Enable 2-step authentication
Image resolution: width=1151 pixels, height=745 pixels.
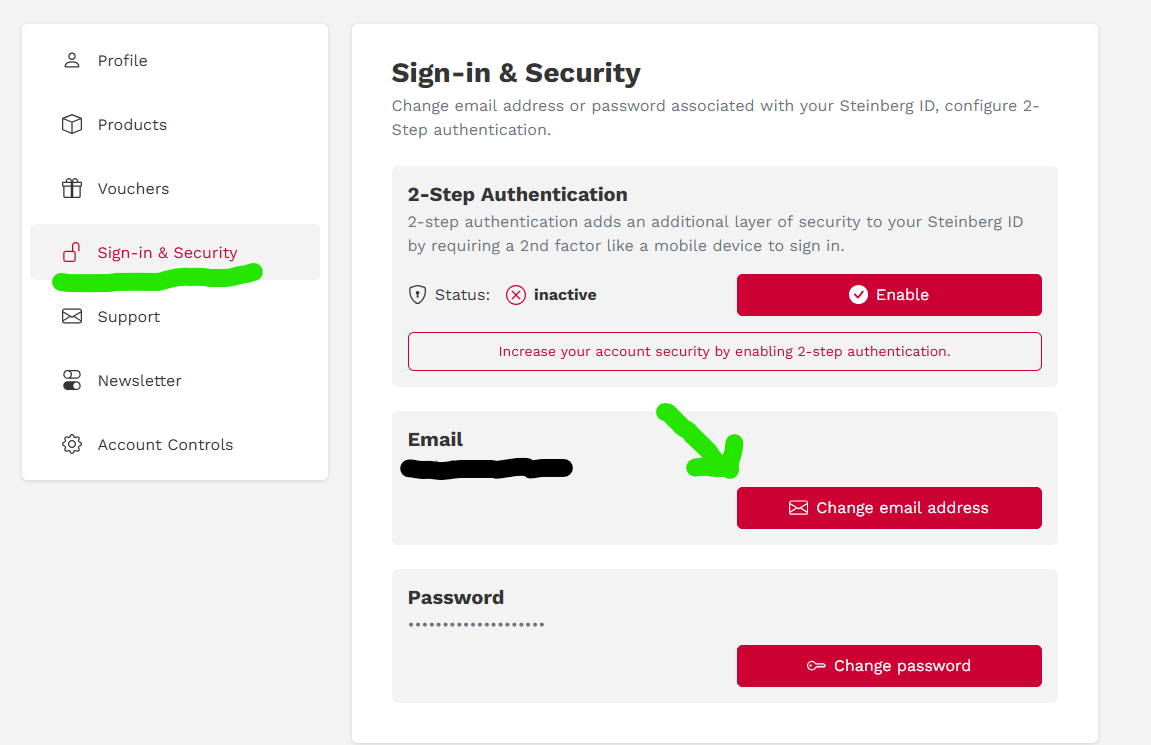889,295
